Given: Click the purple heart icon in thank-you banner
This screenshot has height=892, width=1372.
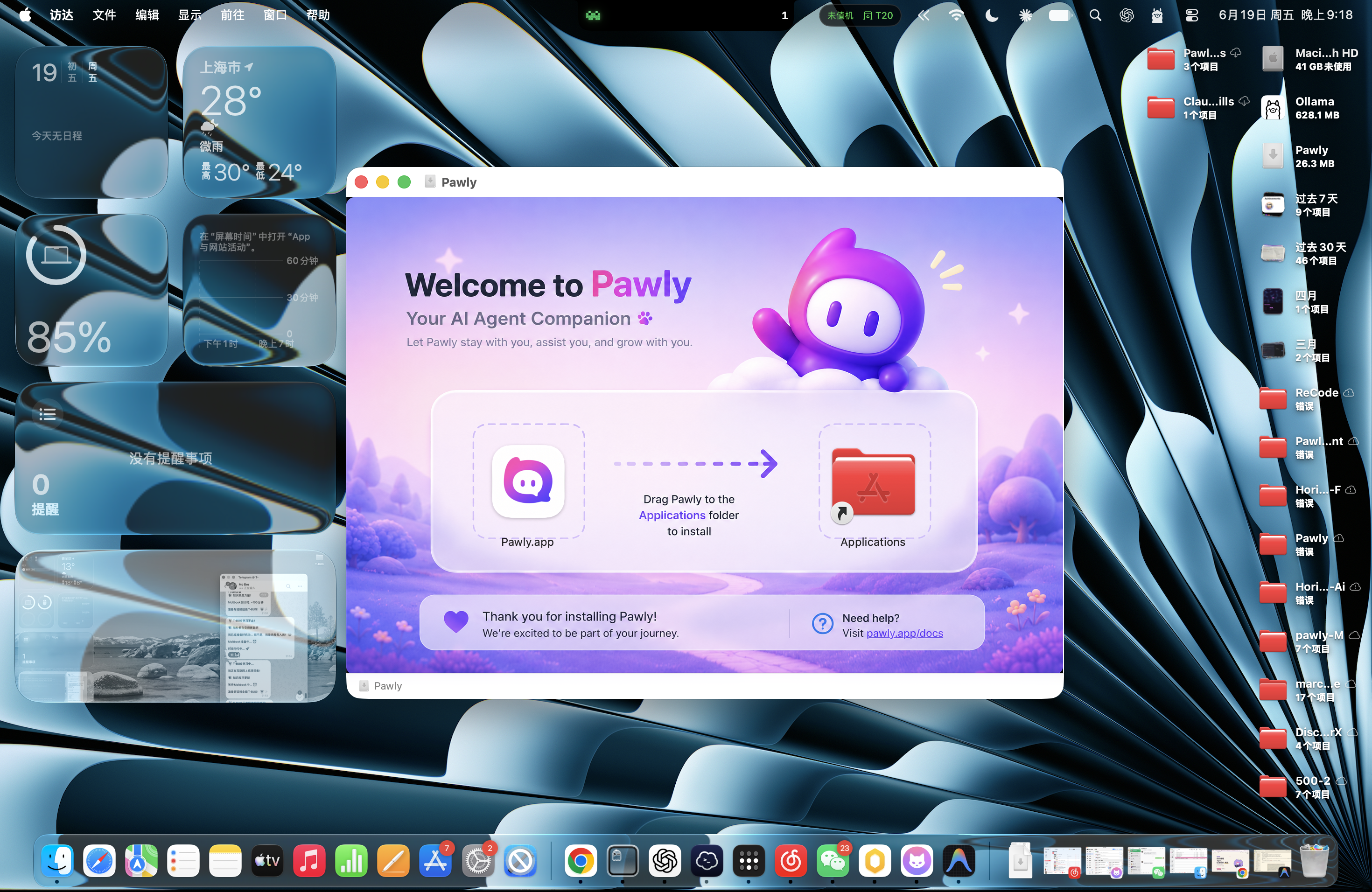Looking at the screenshot, I should (x=456, y=622).
